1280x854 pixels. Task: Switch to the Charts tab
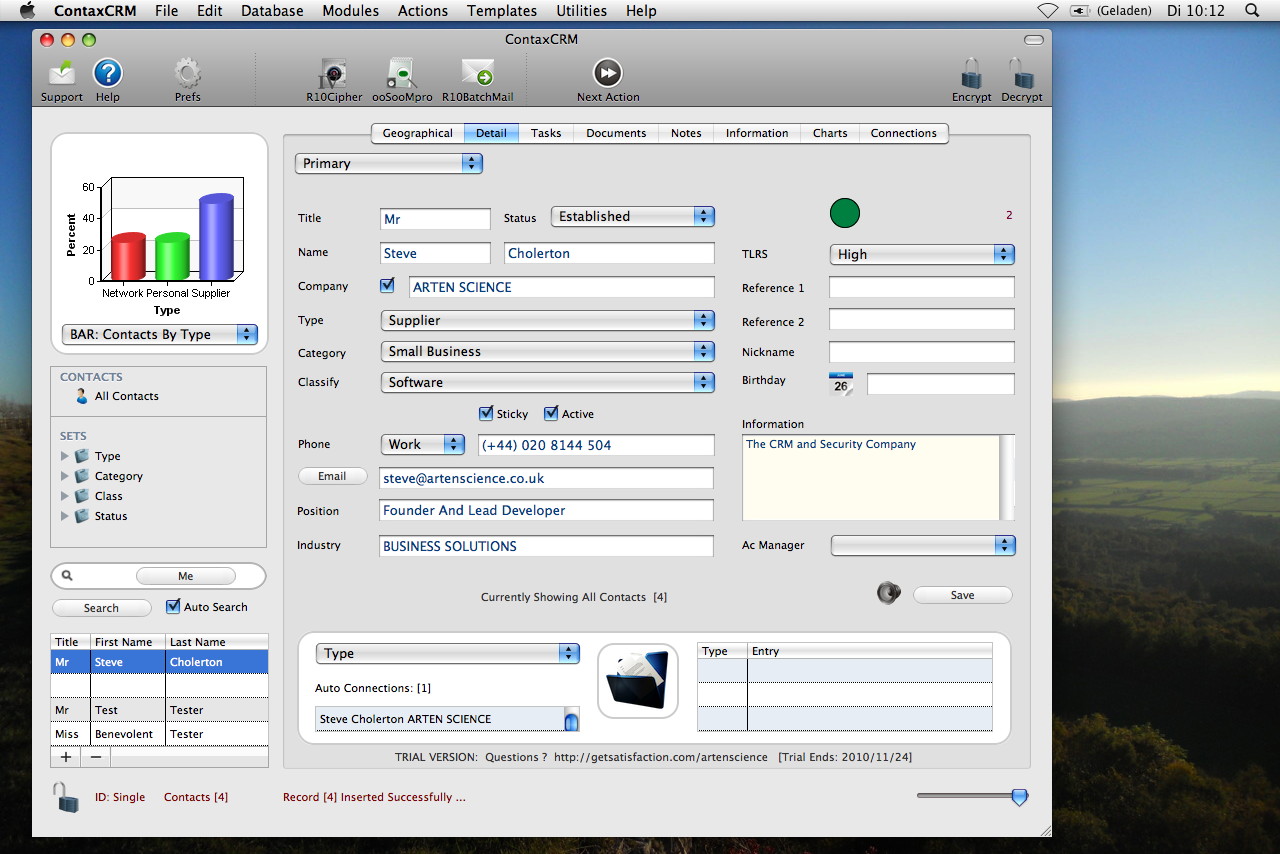pyautogui.click(x=830, y=133)
